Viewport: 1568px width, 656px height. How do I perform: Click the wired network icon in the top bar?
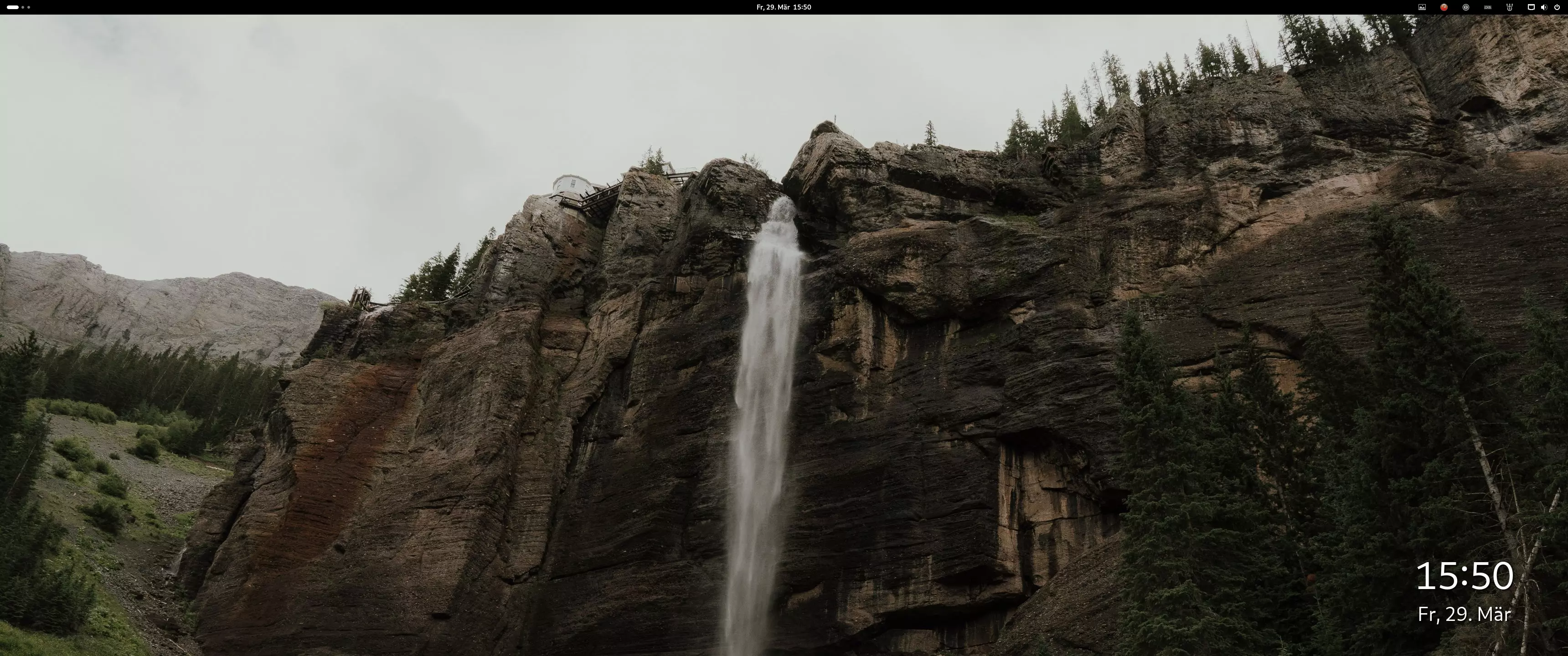(x=1531, y=7)
